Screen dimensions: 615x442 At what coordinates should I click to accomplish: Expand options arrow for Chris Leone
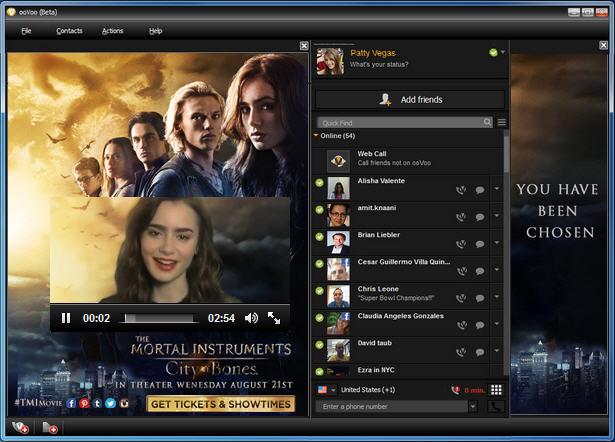pyautogui.click(x=496, y=297)
